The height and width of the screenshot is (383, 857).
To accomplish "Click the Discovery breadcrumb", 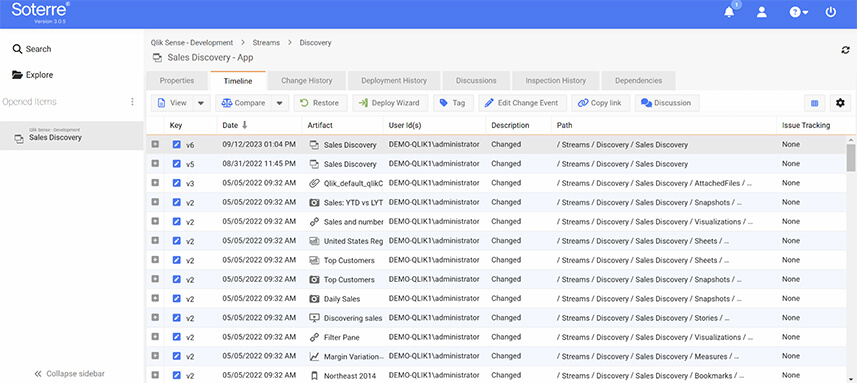I will pyautogui.click(x=315, y=42).
